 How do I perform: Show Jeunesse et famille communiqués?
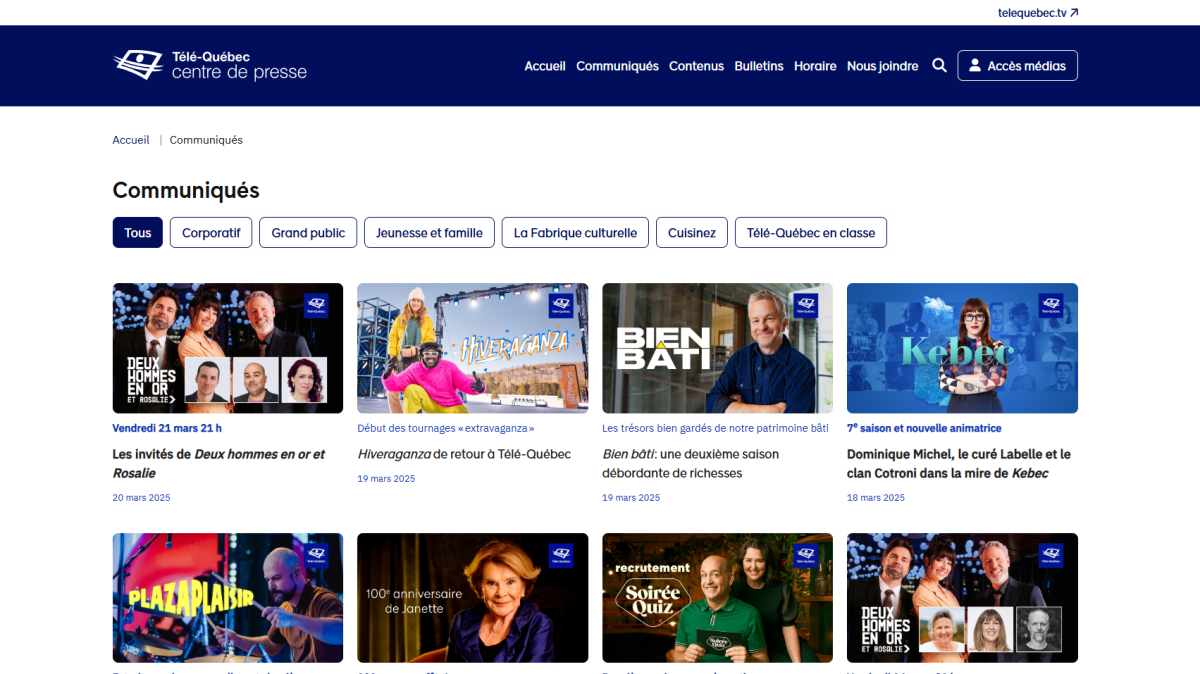tap(429, 233)
